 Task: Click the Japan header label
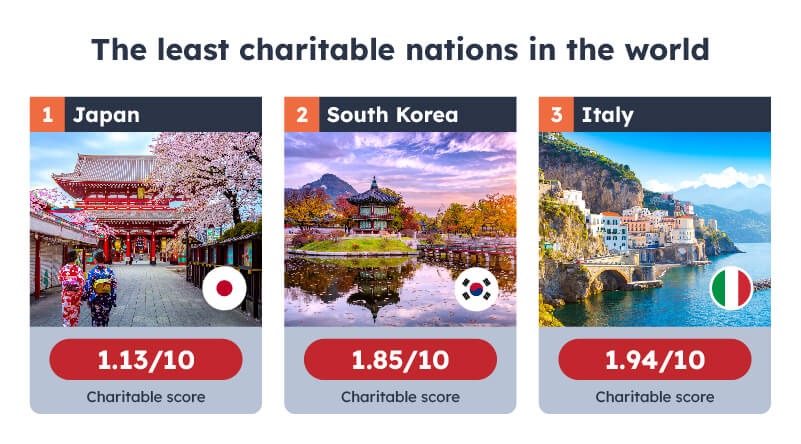coord(106,115)
